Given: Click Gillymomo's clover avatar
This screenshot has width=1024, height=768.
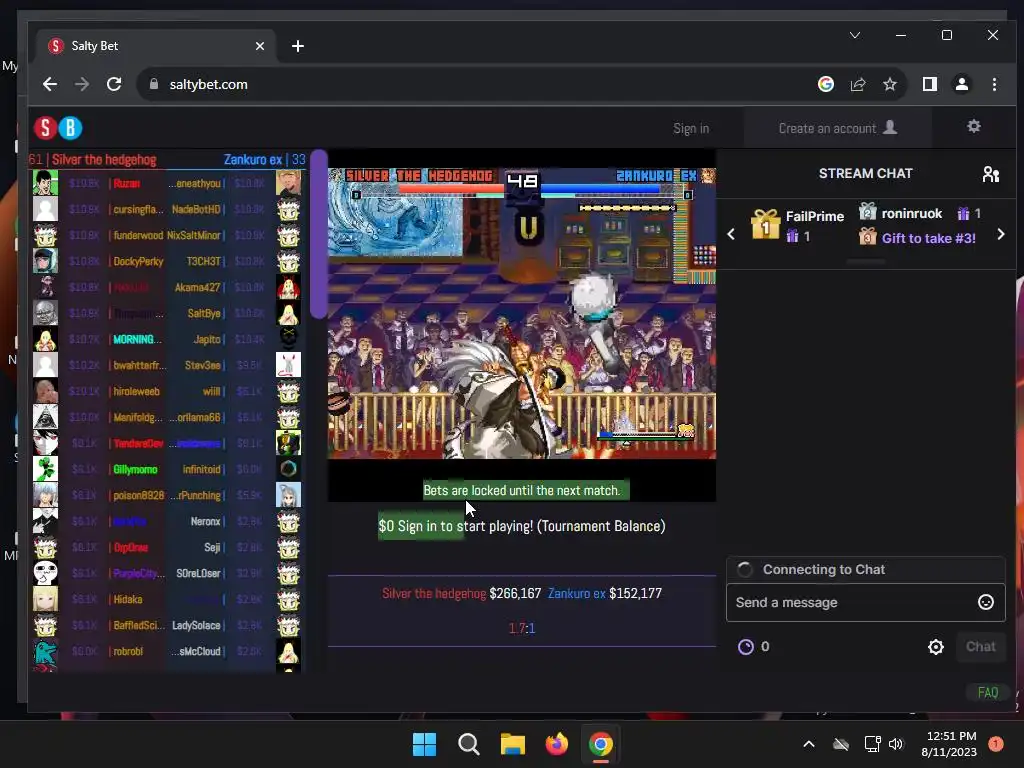Looking at the screenshot, I should pos(45,469).
